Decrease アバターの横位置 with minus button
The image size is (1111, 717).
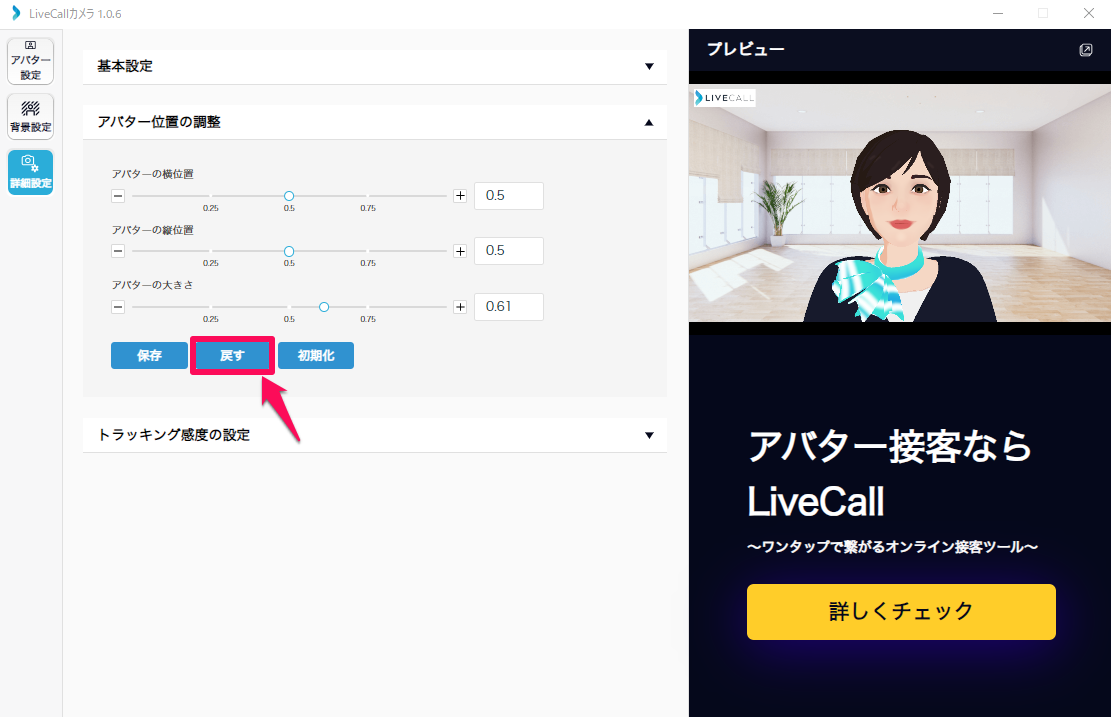[118, 196]
